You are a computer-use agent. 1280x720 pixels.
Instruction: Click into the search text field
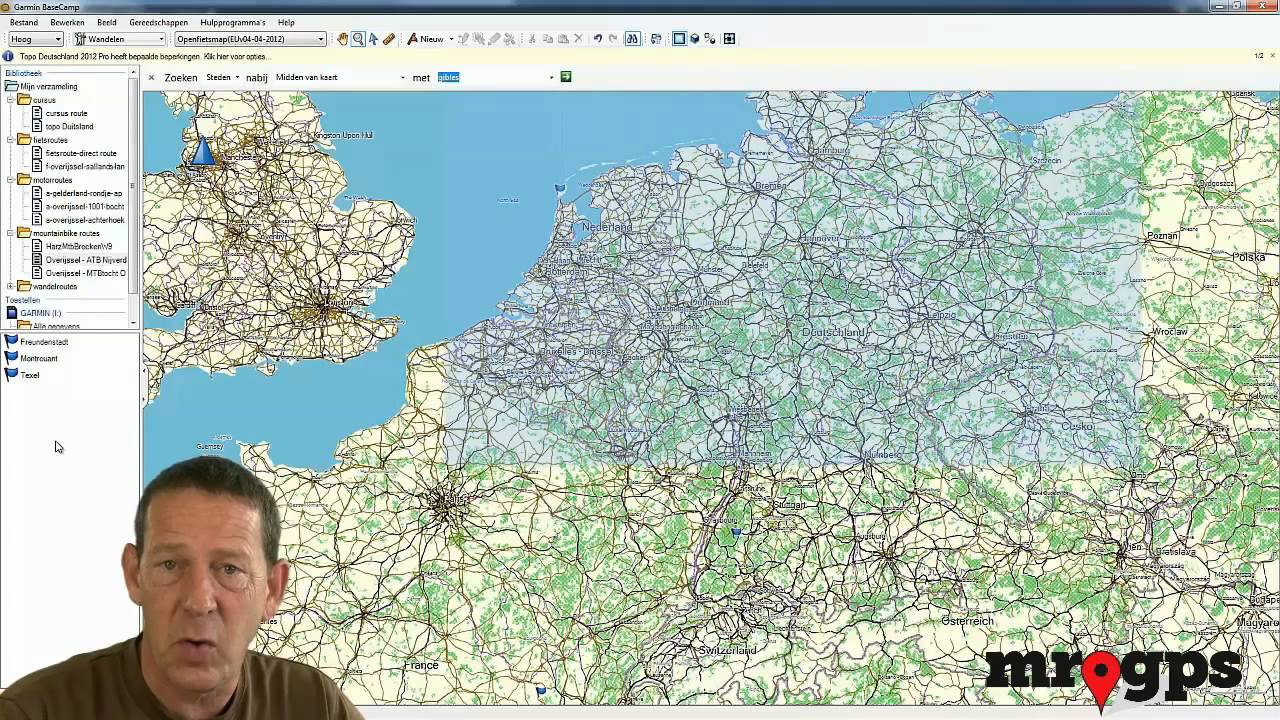[491, 77]
